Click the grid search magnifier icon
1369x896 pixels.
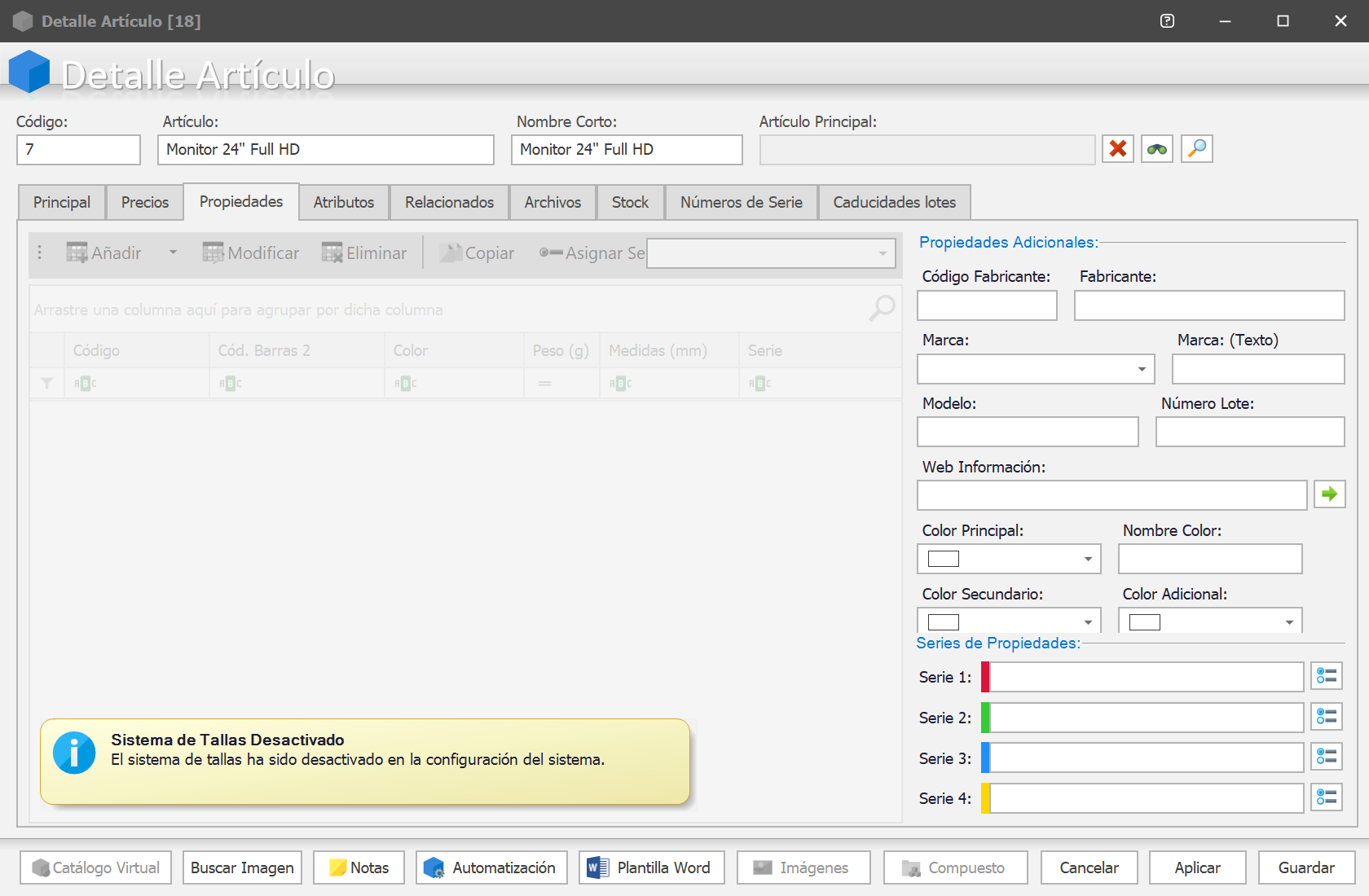(882, 309)
